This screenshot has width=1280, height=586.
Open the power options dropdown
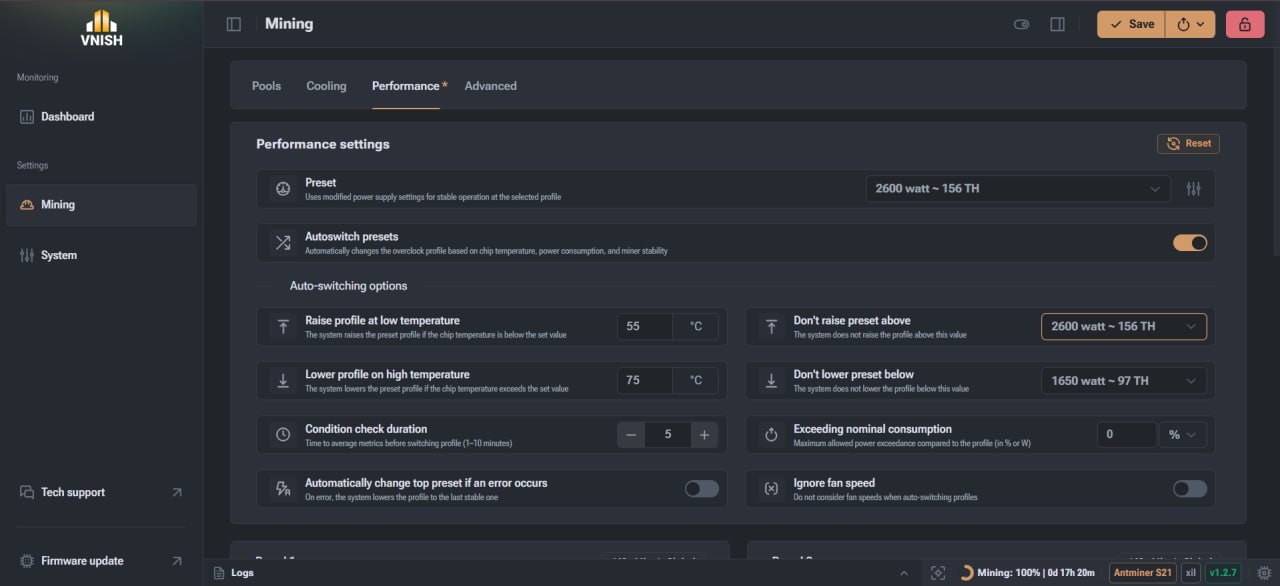click(x=1191, y=24)
